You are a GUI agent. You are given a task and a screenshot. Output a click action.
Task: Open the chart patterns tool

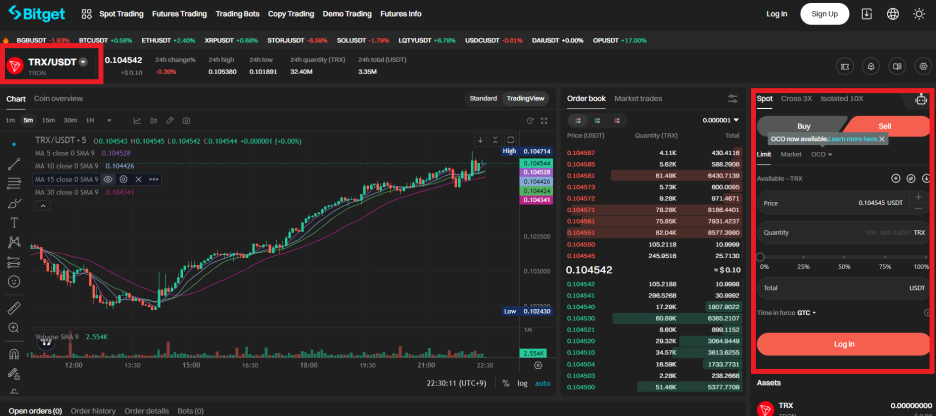pos(14,242)
